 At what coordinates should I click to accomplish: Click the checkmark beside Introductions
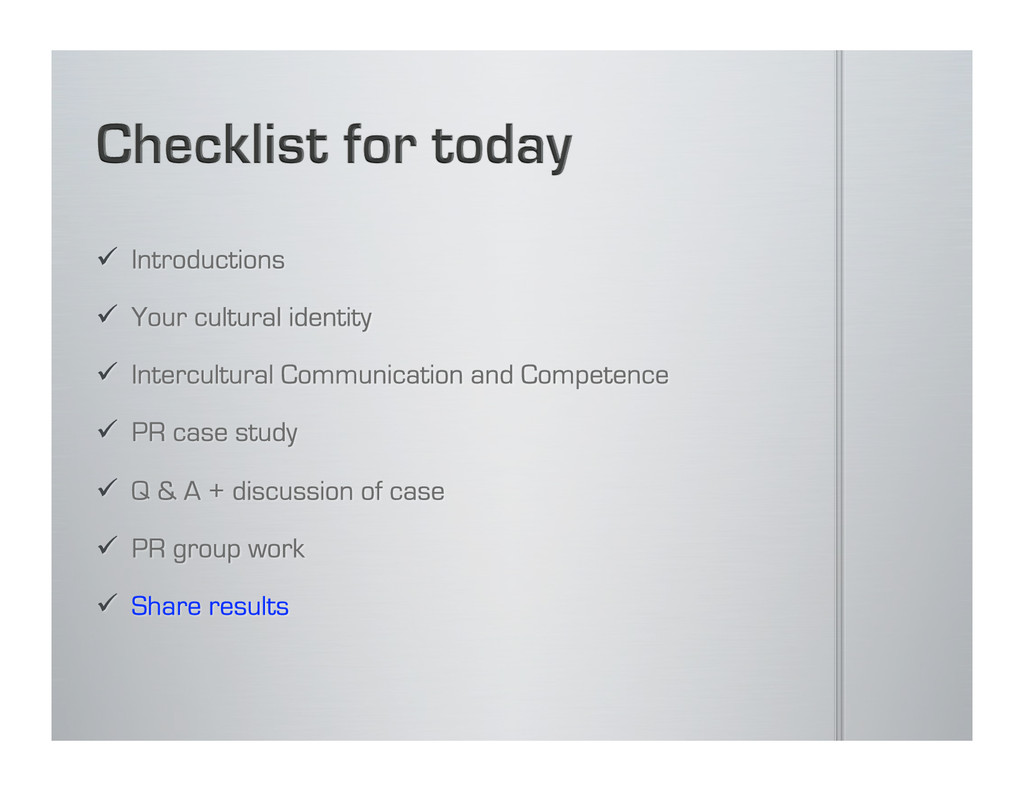coord(107,257)
